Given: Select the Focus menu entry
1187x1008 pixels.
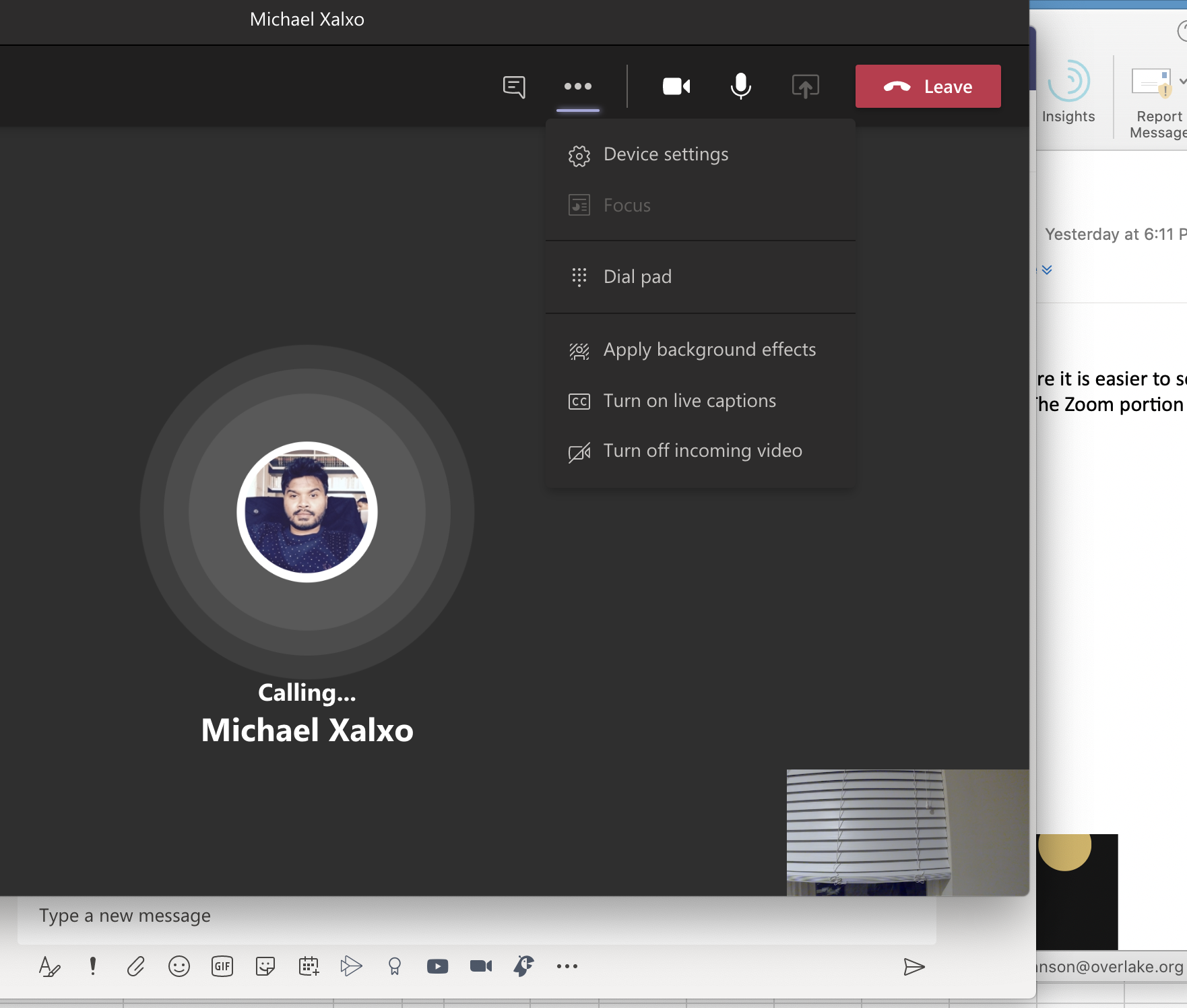Looking at the screenshot, I should pyautogui.click(x=701, y=205).
